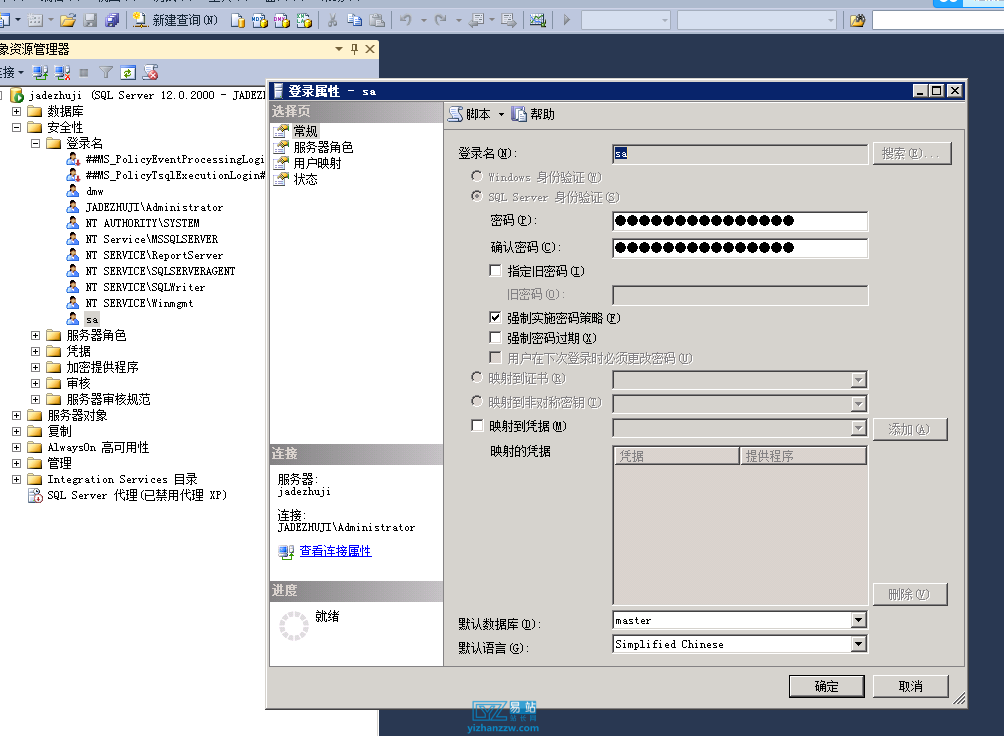
Task: Click the Save toolbar icon
Action: (91, 20)
